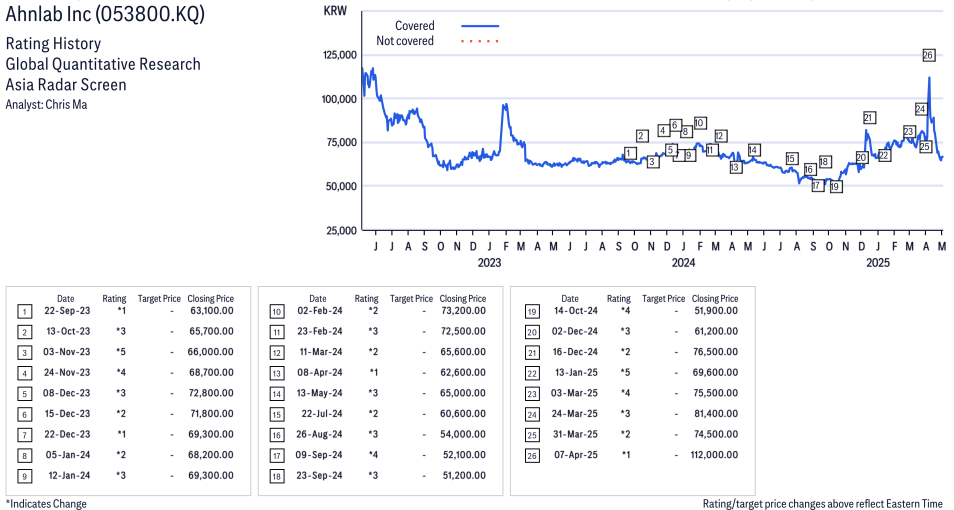Click the 76,500.00 closing price cell

716,352
